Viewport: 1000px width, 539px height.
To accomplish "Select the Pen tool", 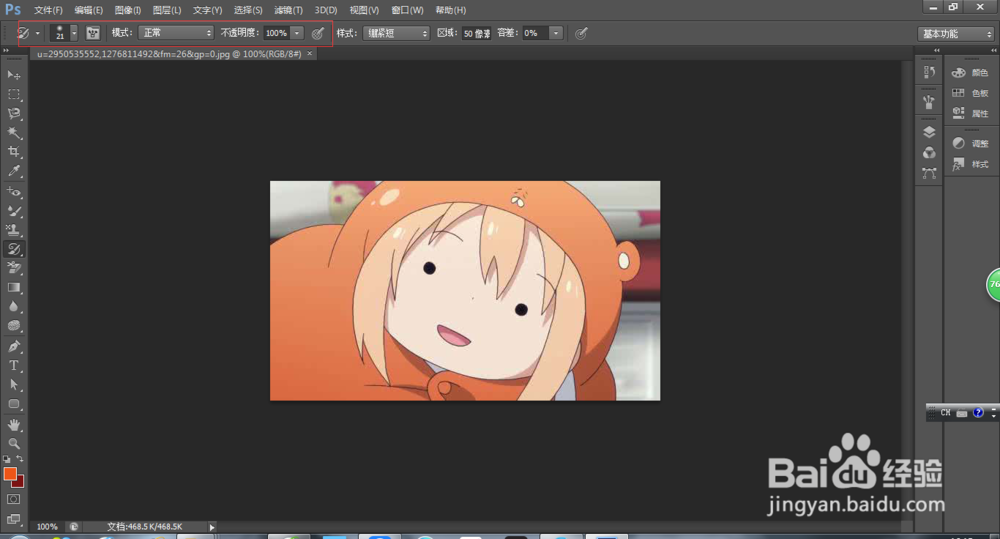I will (13, 346).
